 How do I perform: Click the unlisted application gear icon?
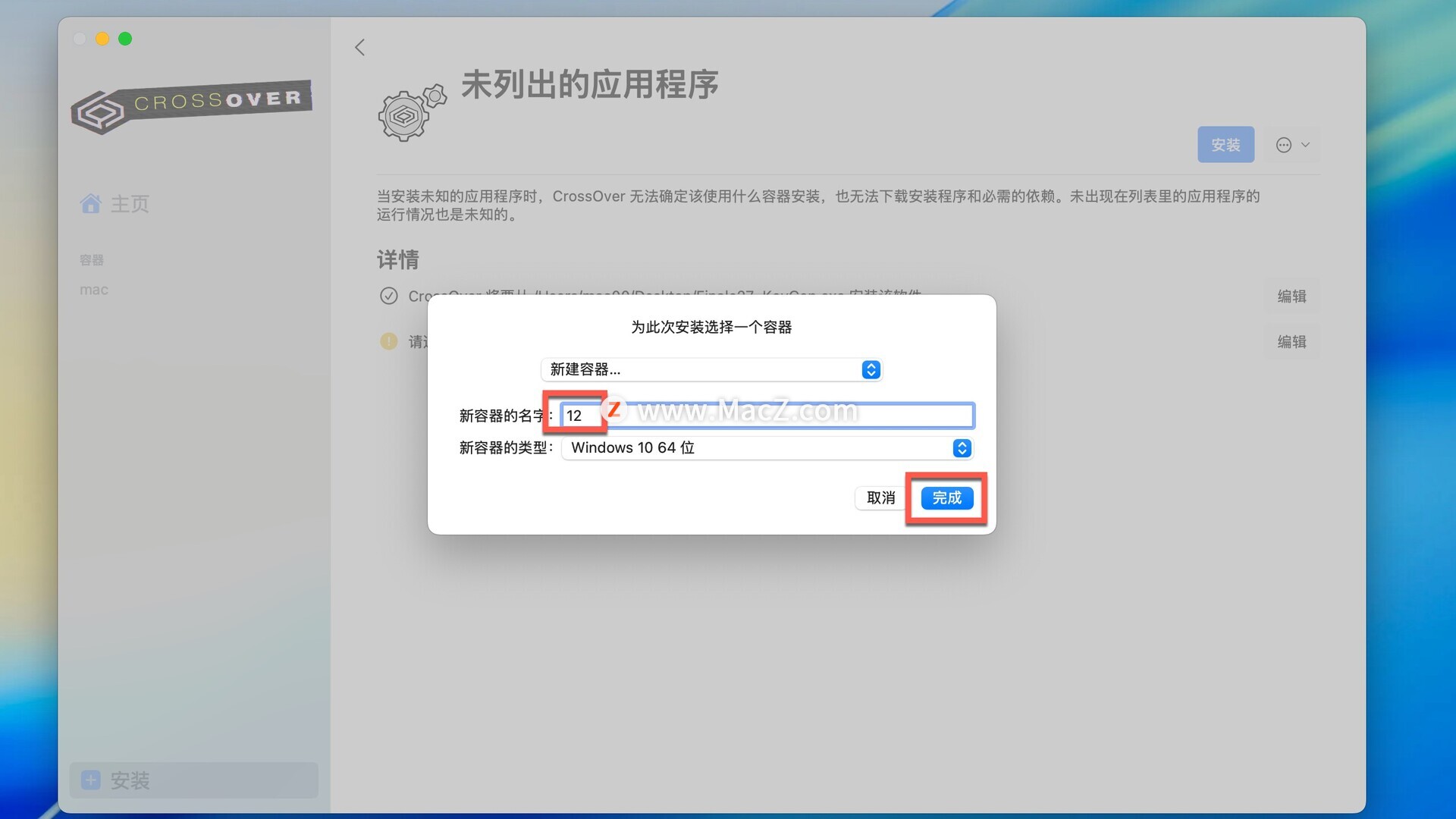click(412, 112)
